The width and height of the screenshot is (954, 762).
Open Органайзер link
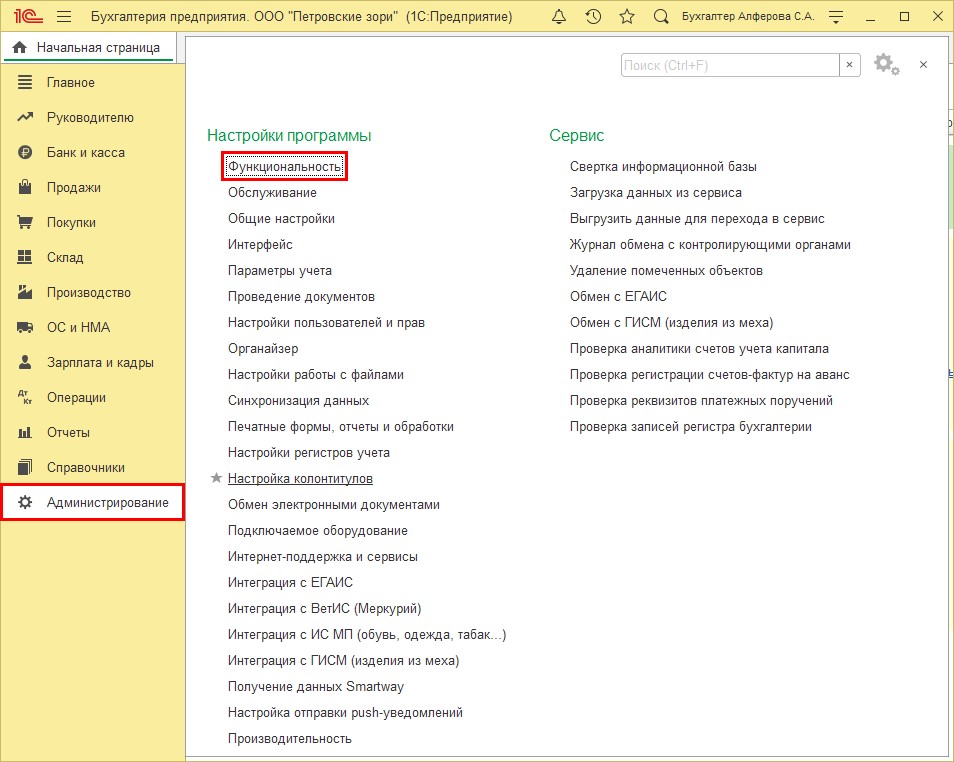click(x=263, y=349)
